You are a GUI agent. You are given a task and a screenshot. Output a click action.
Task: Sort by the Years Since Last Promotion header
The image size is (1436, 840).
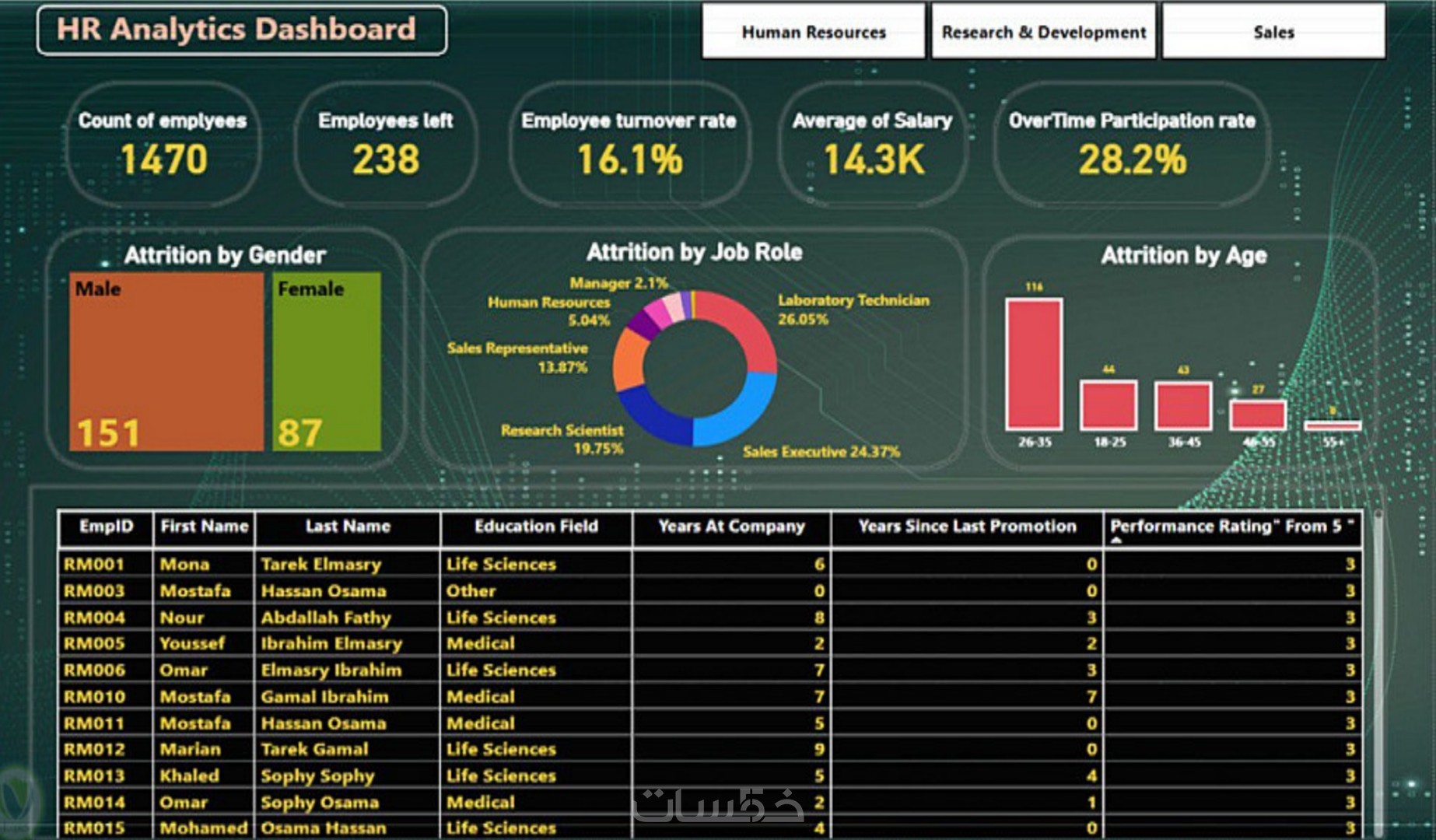click(967, 527)
